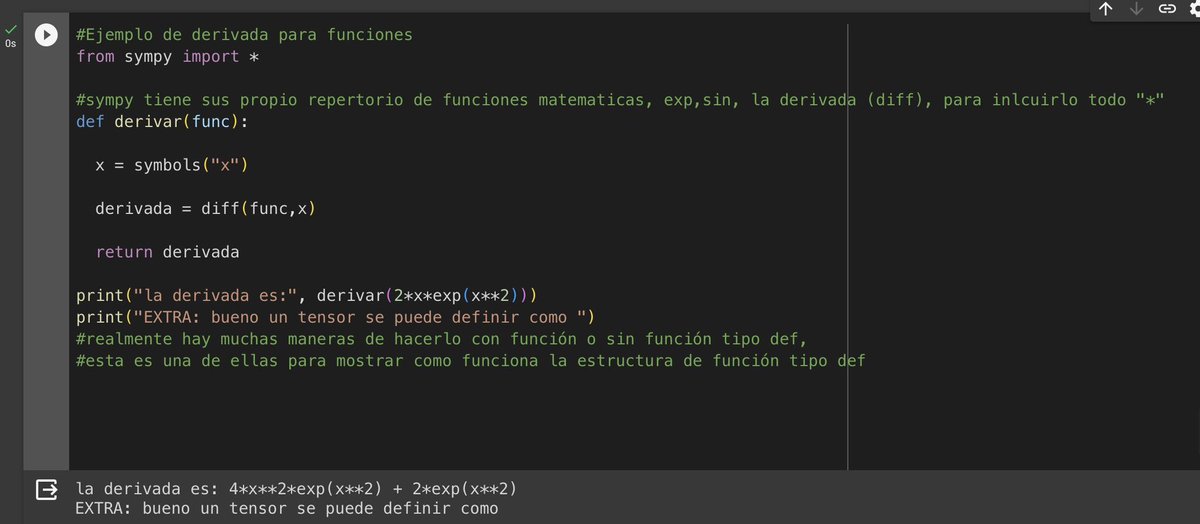Screen dimensions: 1200x524
Task: Click the comment '#Ejemplo de derivada para funciones'
Action: (x=244, y=35)
